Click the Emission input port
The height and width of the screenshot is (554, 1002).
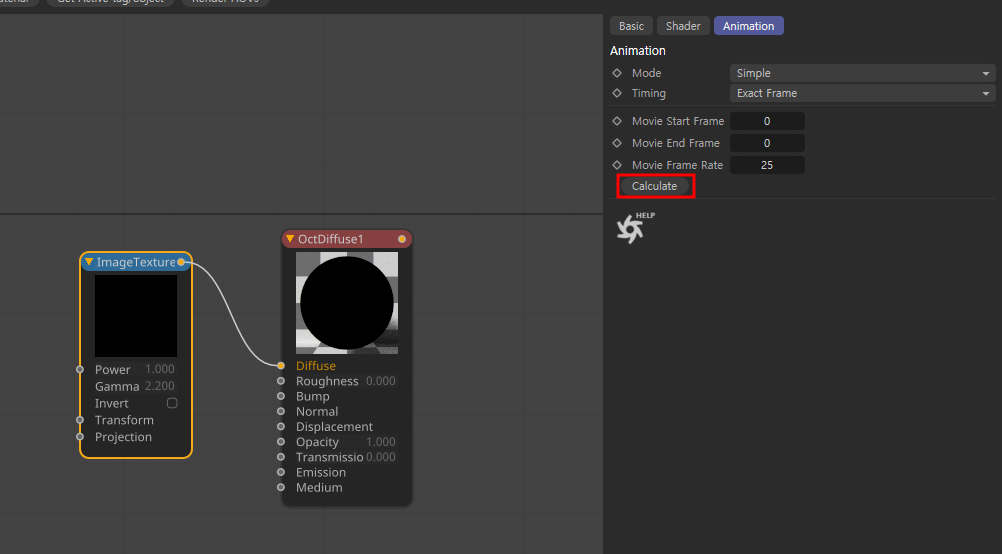coord(281,472)
